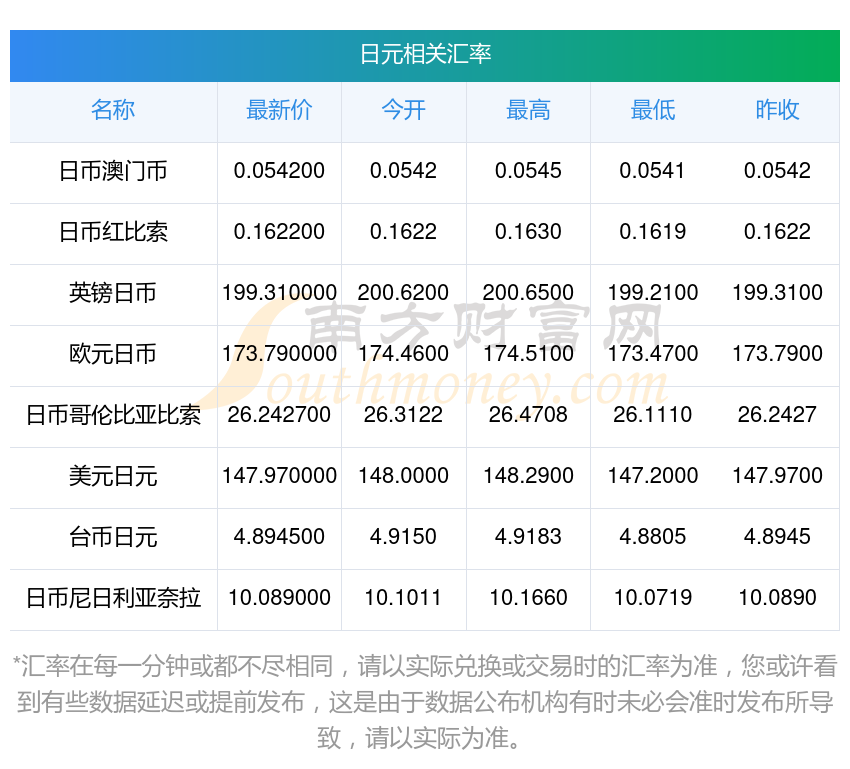Select the 最高 column header
This screenshot has height=769, width=850.
pos(528,110)
